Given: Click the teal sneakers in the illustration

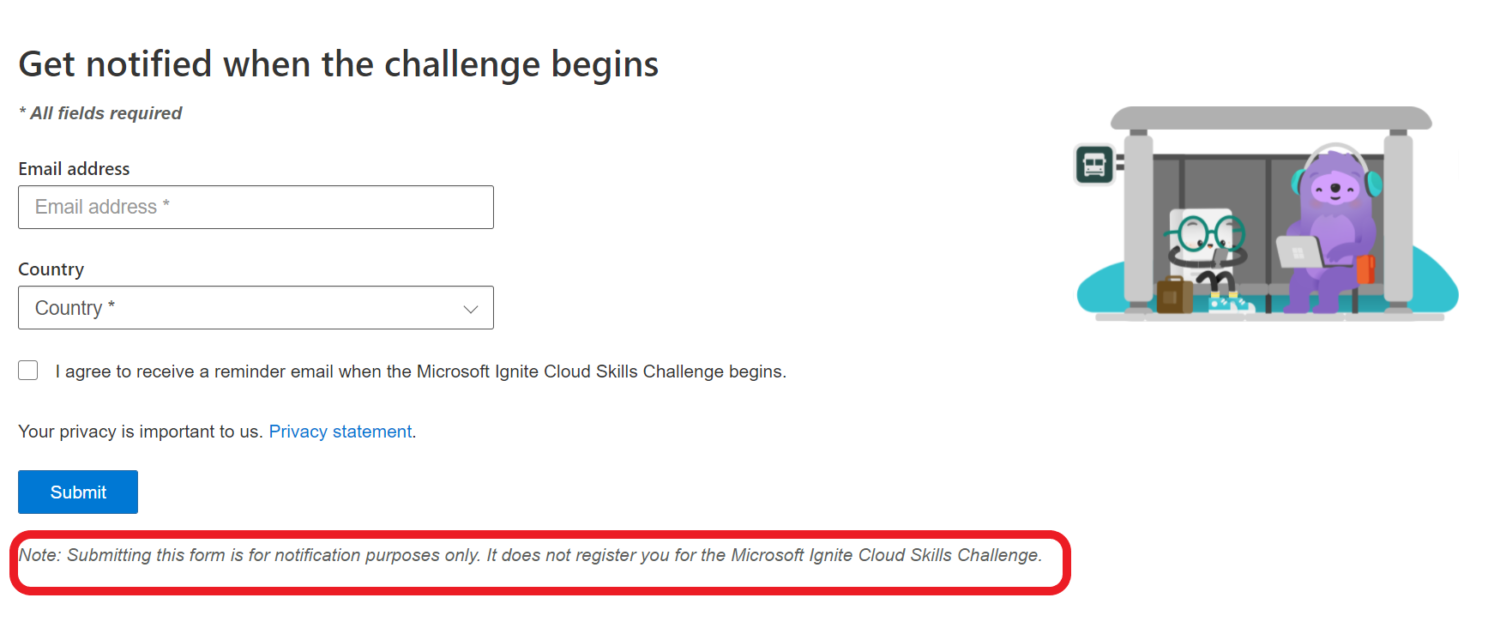Looking at the screenshot, I should click(1230, 303).
